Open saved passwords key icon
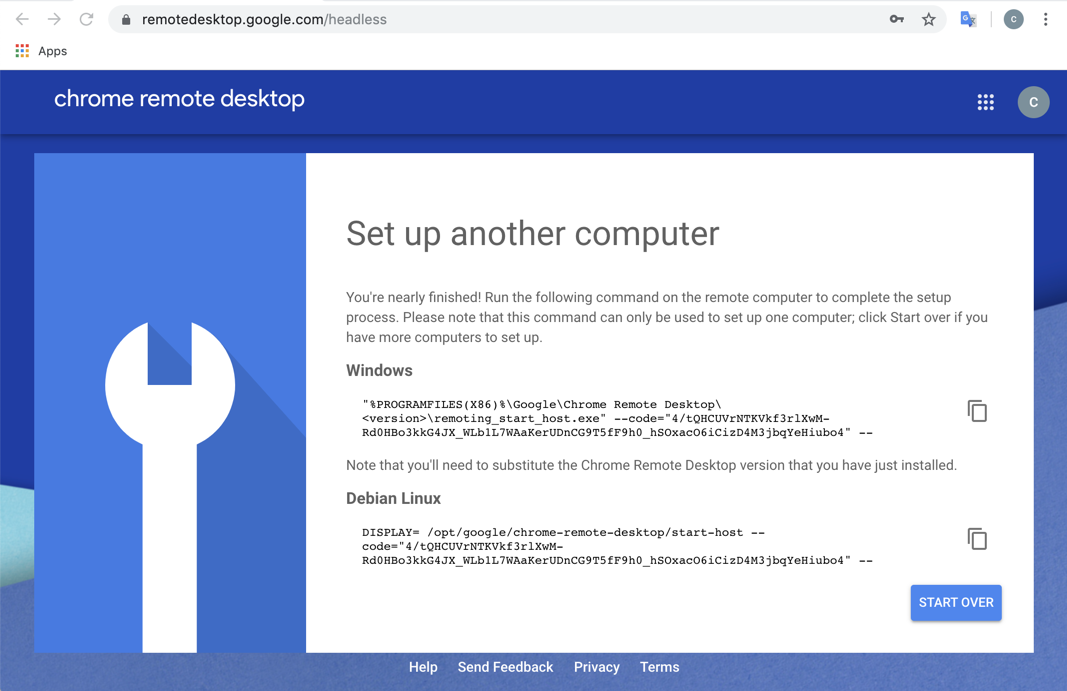 pos(897,19)
